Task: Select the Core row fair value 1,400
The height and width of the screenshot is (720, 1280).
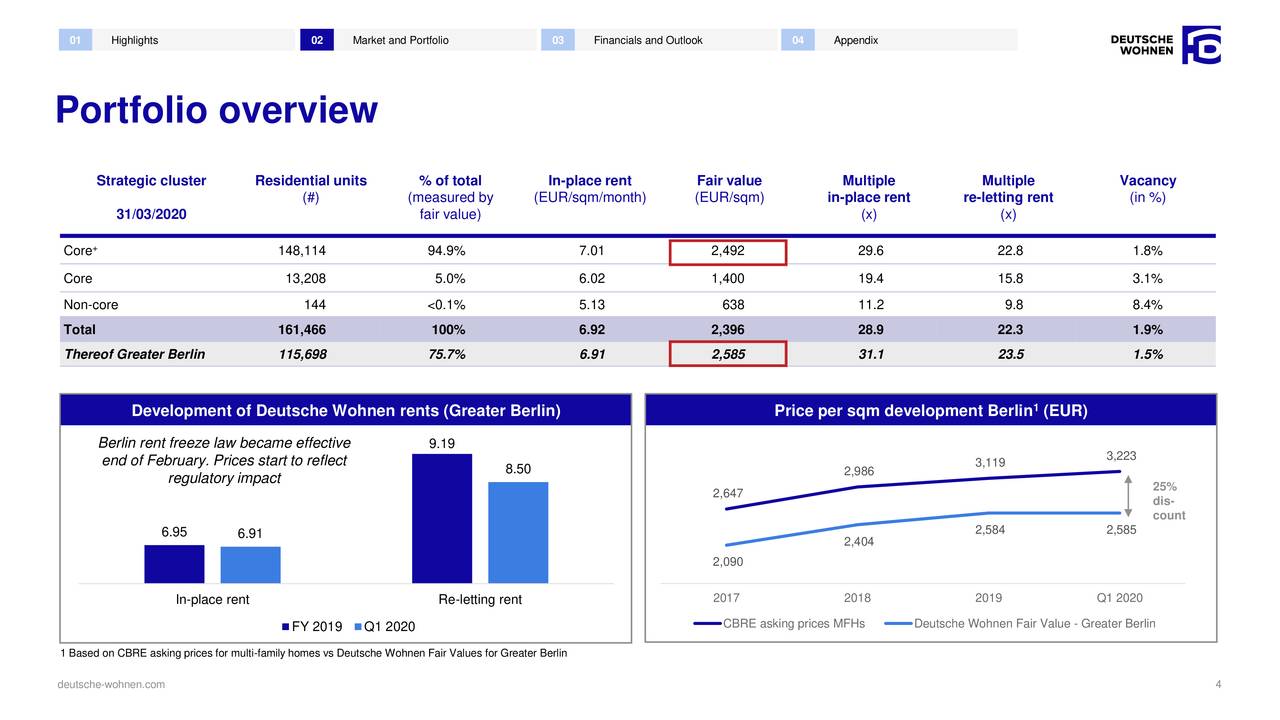Action: (727, 279)
